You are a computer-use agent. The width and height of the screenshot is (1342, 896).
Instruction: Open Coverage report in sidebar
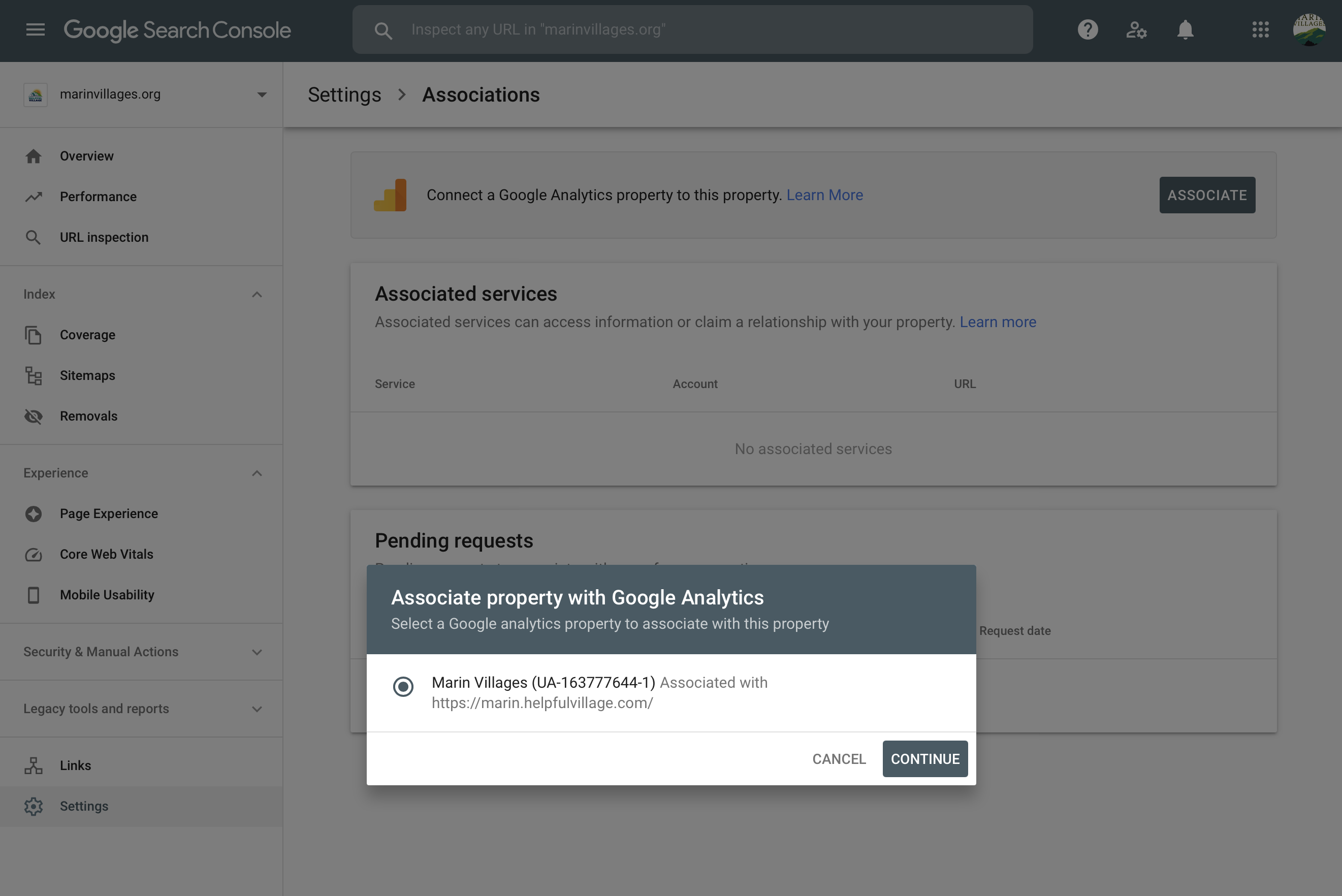tap(142, 335)
